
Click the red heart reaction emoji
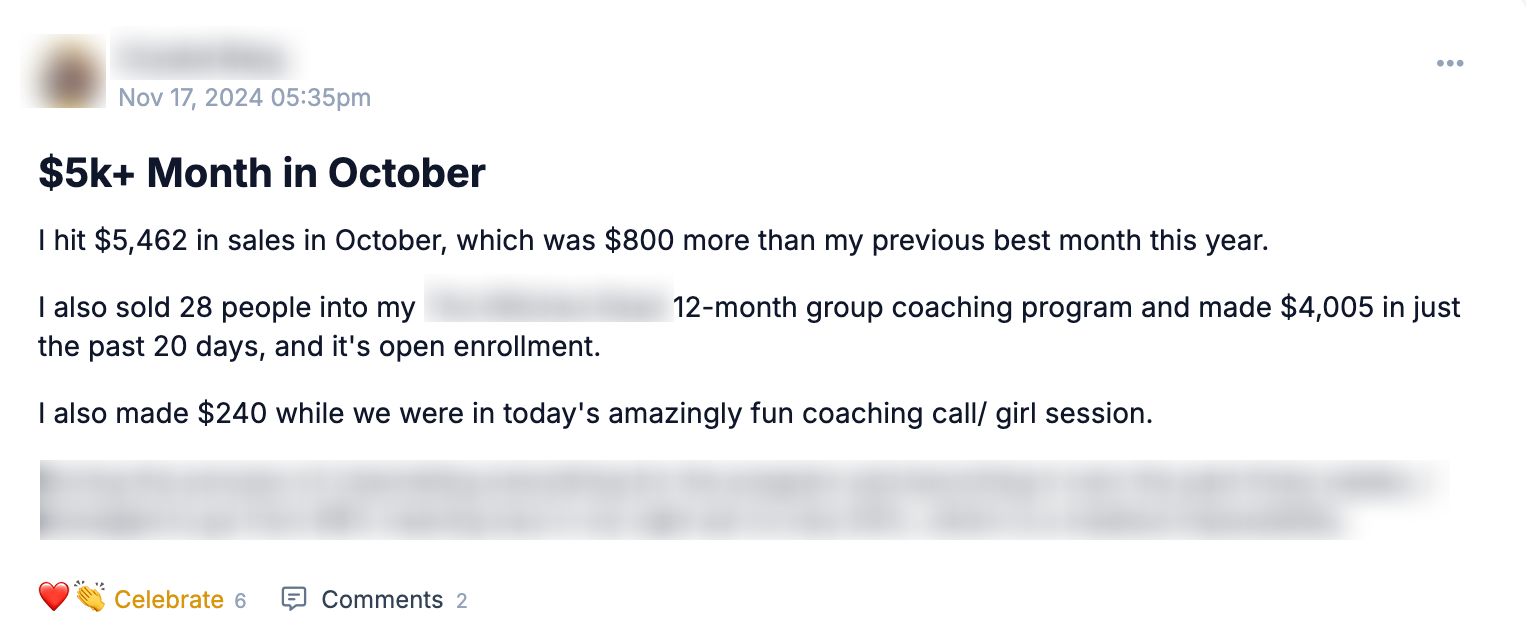point(53,598)
